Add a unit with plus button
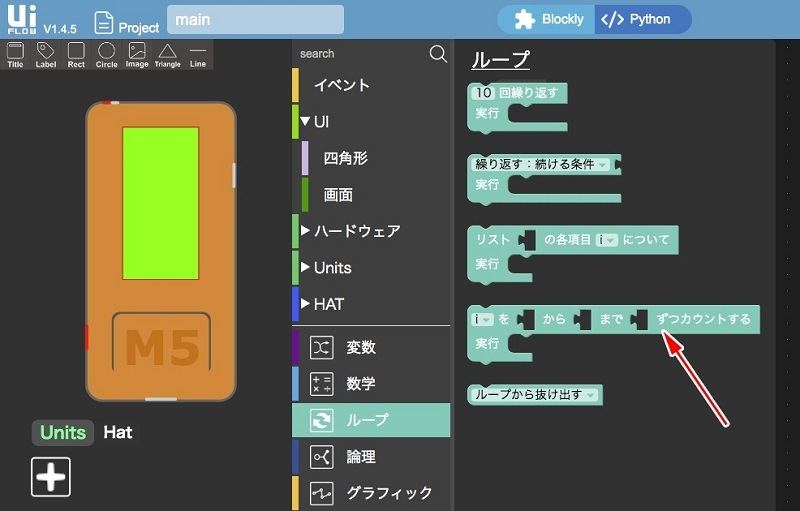This screenshot has height=511, width=800. click(x=50, y=477)
